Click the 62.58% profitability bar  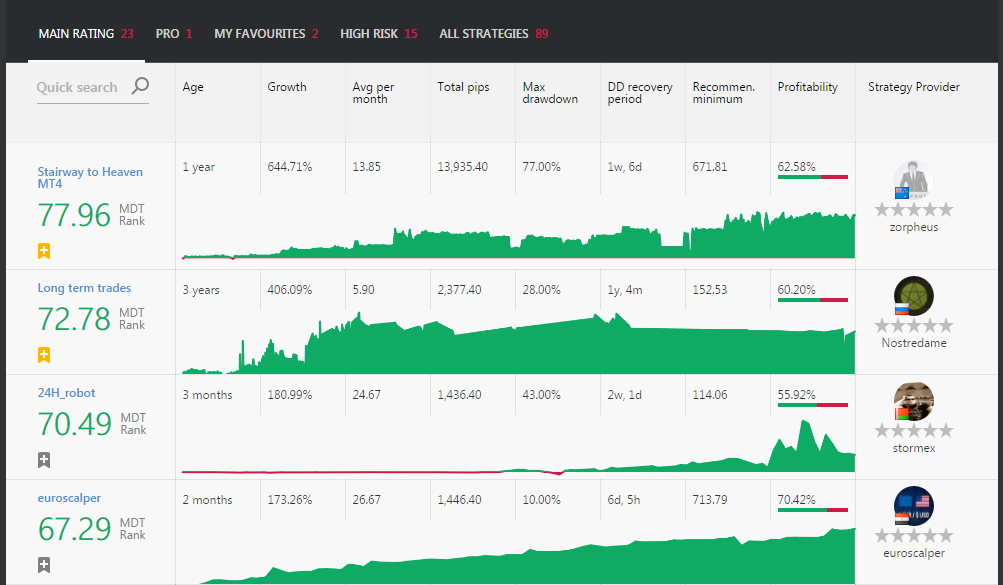point(812,177)
